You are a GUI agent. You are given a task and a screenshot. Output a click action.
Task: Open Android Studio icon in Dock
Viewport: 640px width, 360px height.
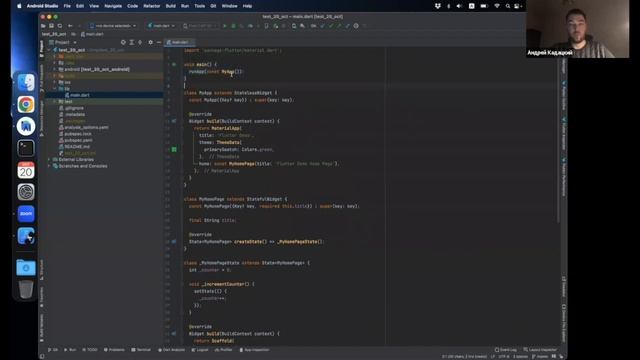26,126
